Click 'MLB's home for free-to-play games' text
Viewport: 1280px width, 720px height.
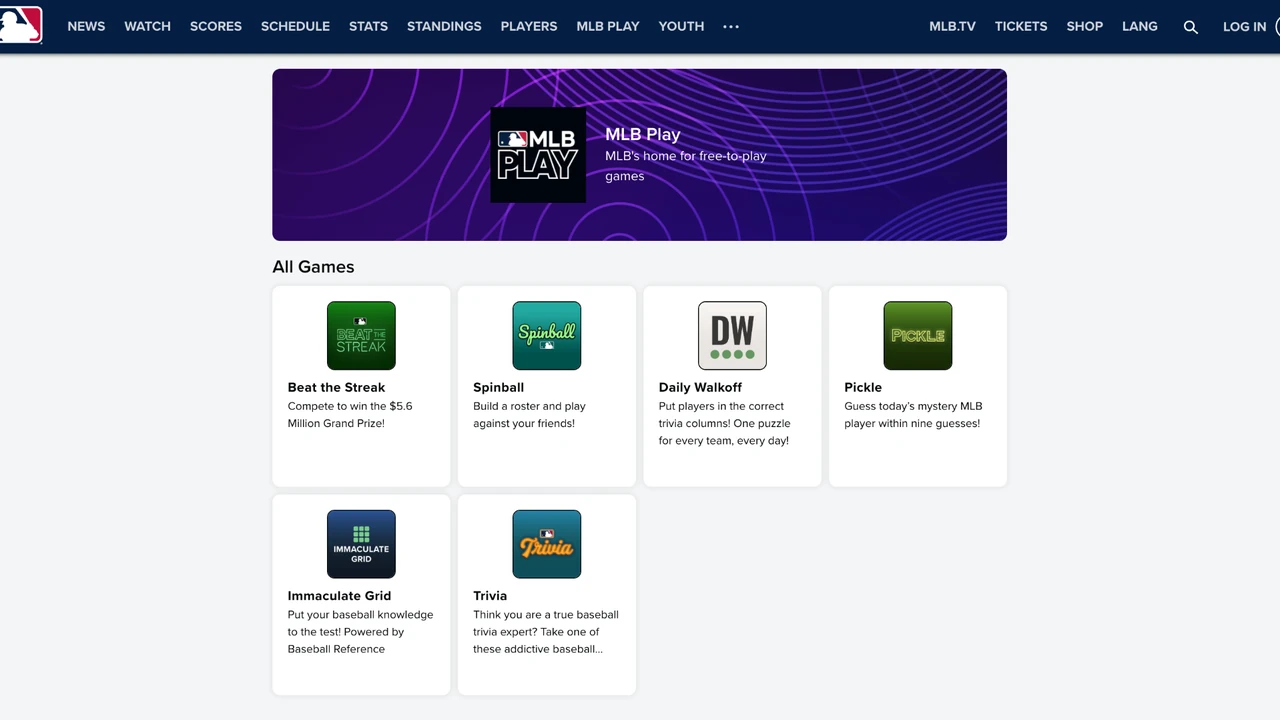pyautogui.click(x=686, y=166)
